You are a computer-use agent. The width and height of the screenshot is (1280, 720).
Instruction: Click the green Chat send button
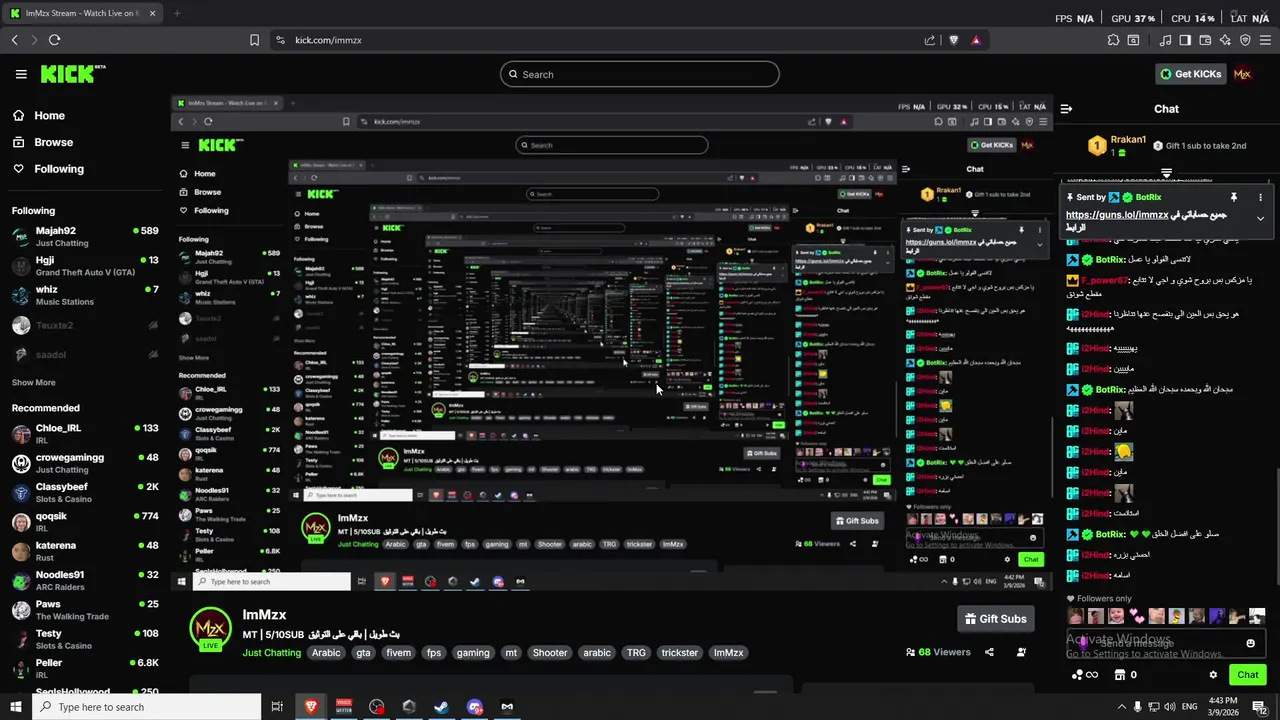pos(1248,675)
